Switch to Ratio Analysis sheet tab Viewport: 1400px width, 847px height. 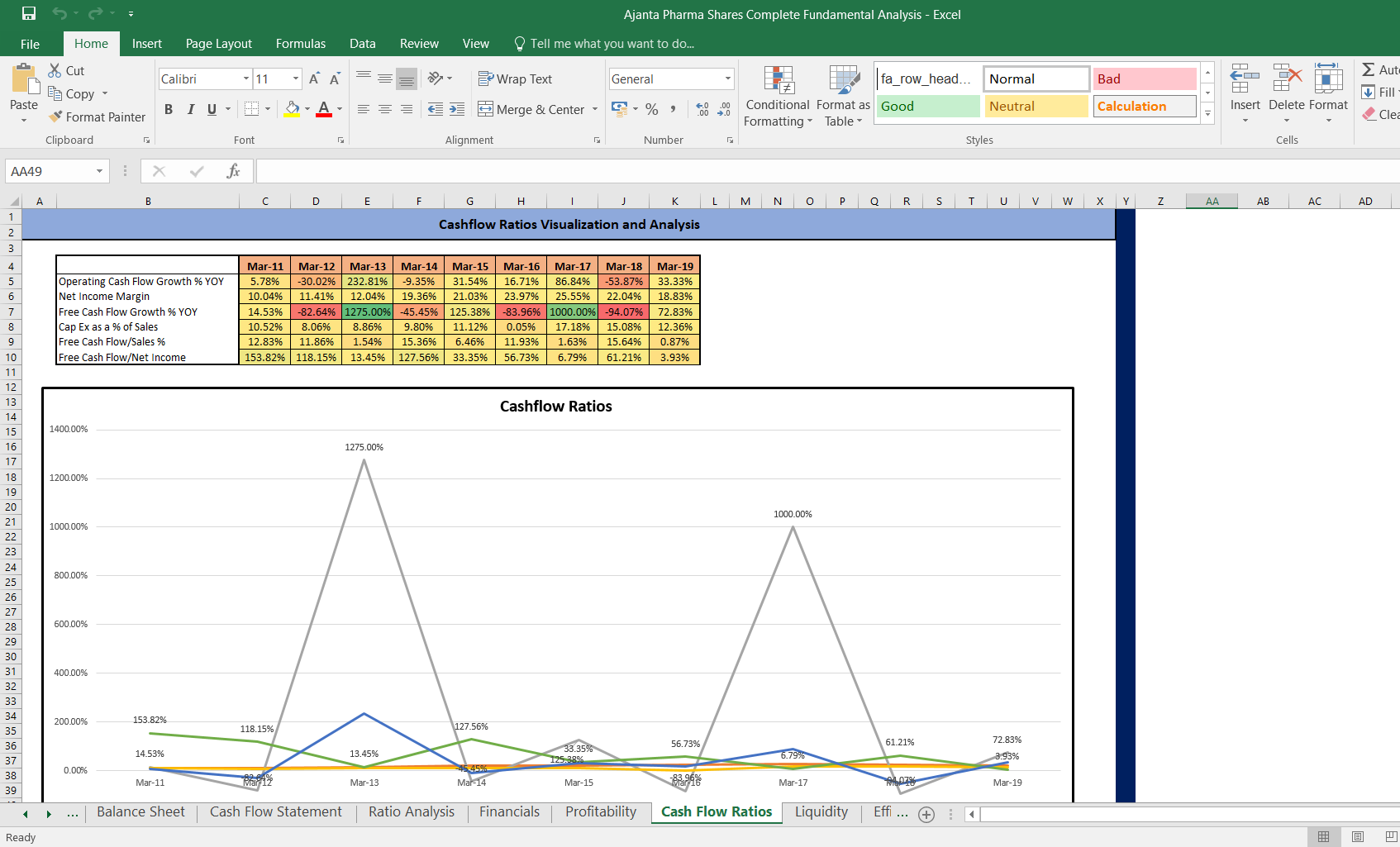412,812
